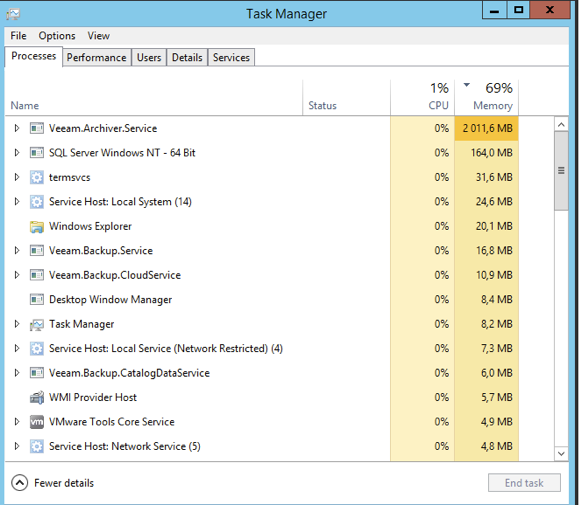Open the Options menu
The height and width of the screenshot is (505, 582).
click(x=57, y=36)
